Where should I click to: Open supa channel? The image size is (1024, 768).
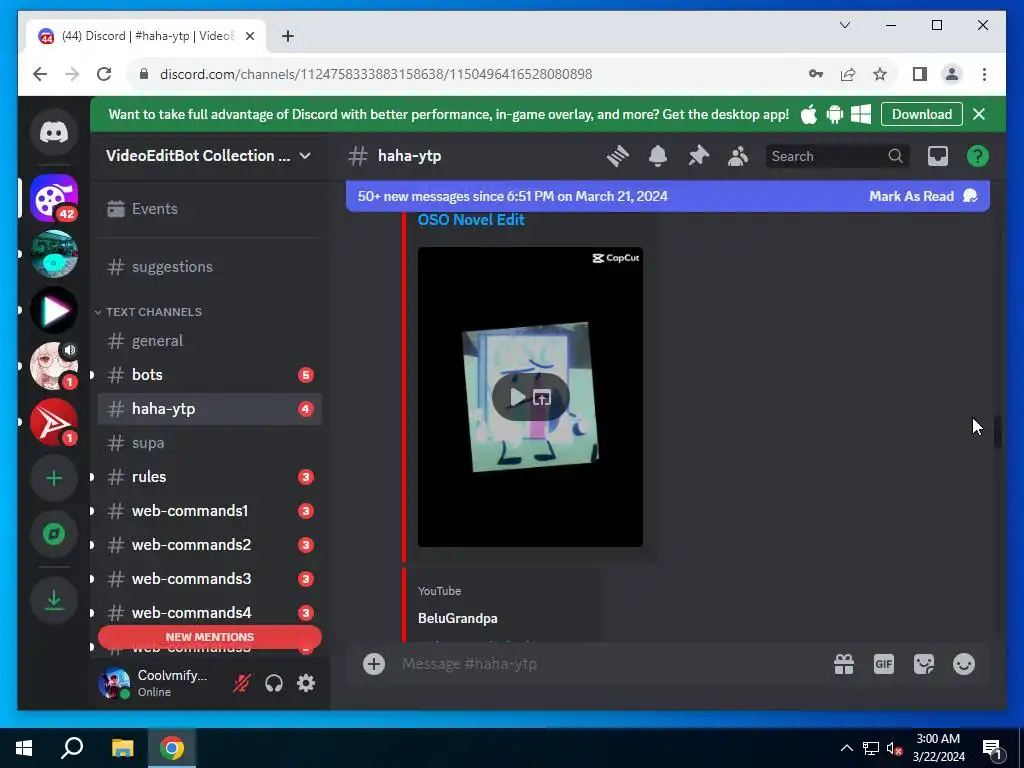click(x=210, y=443)
